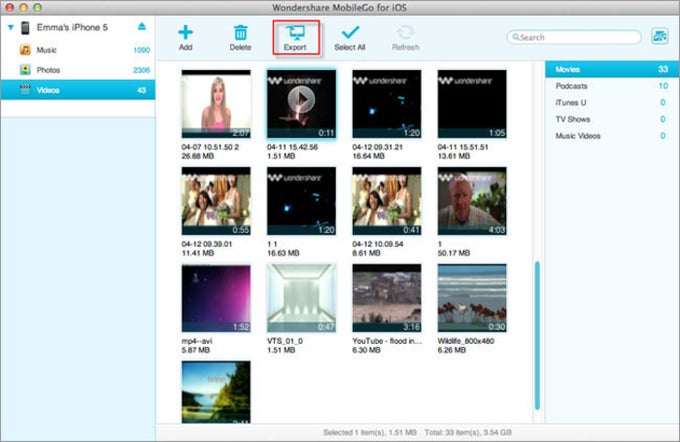
Task: Click the '13.61 MB' size text
Action: pos(454,156)
